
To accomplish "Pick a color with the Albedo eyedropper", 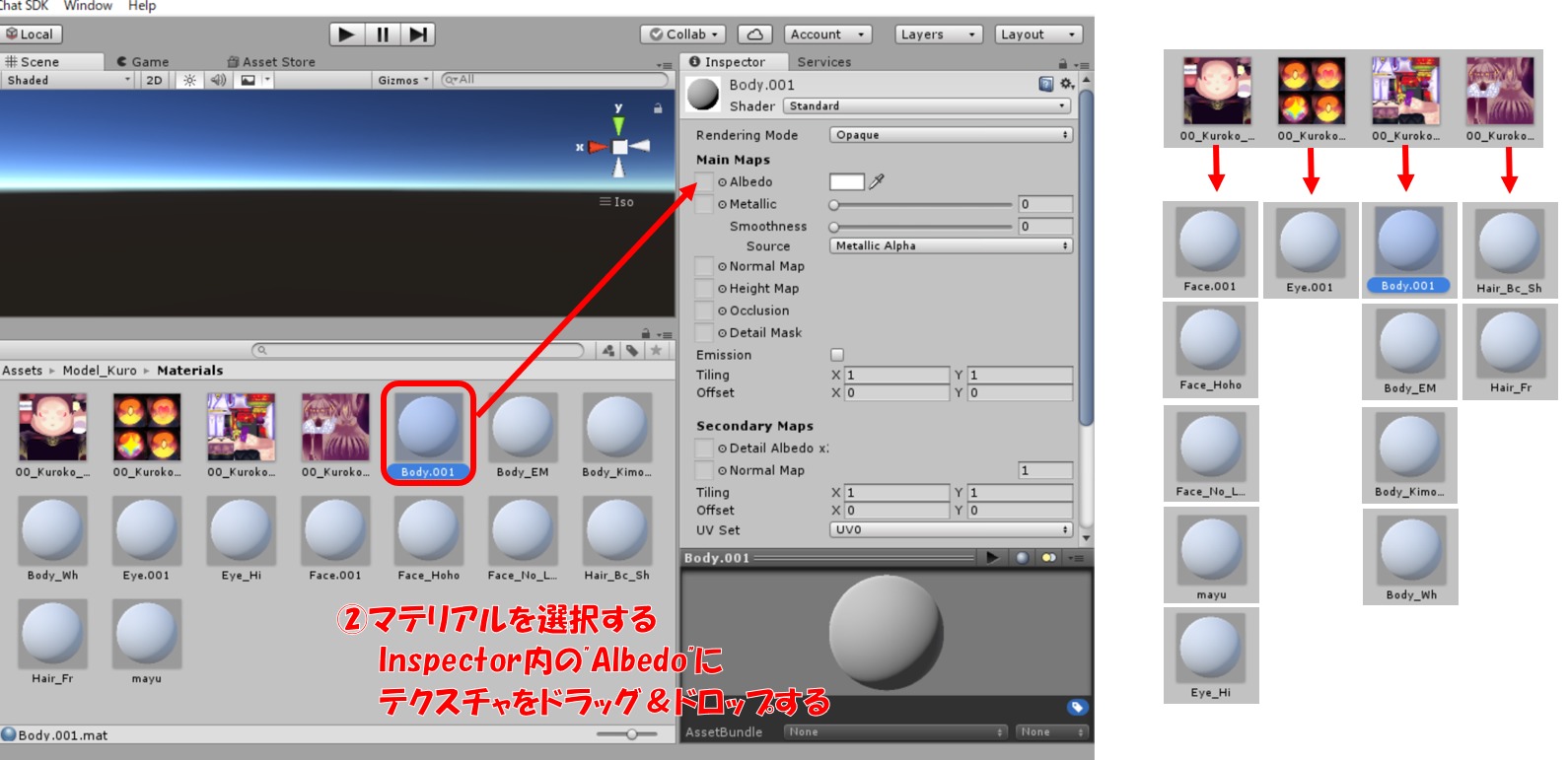I will (x=877, y=181).
